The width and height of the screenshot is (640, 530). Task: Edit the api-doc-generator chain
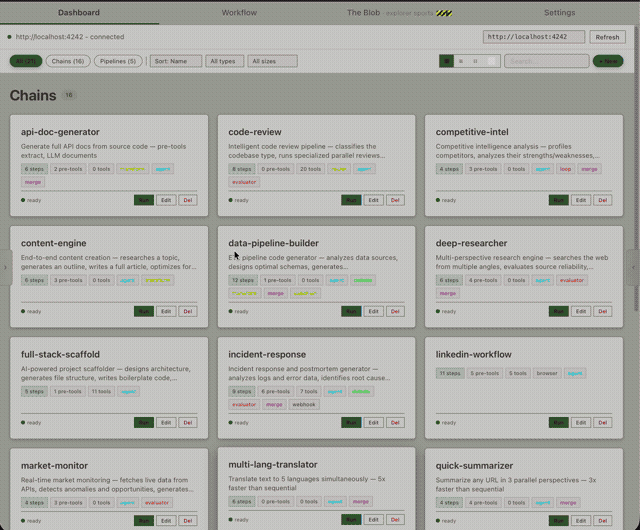point(166,200)
